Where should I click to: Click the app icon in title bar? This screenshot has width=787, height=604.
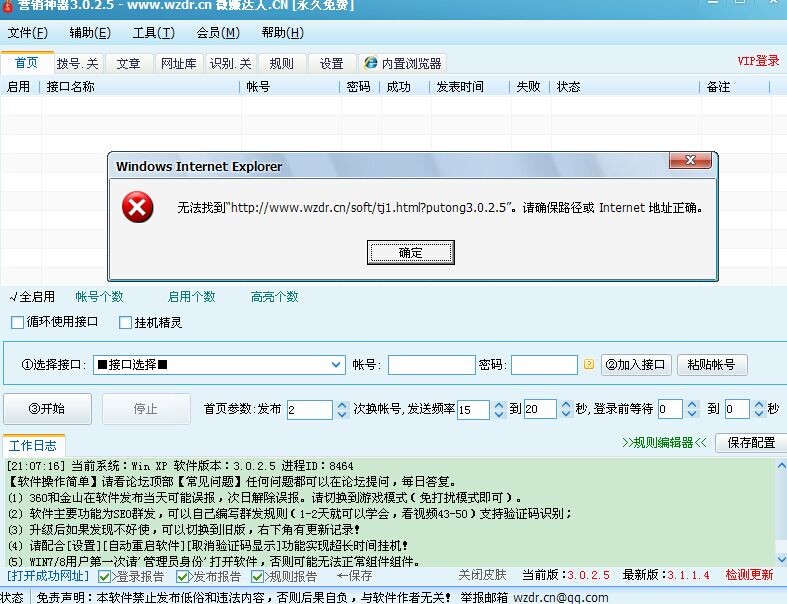[x=7, y=5]
